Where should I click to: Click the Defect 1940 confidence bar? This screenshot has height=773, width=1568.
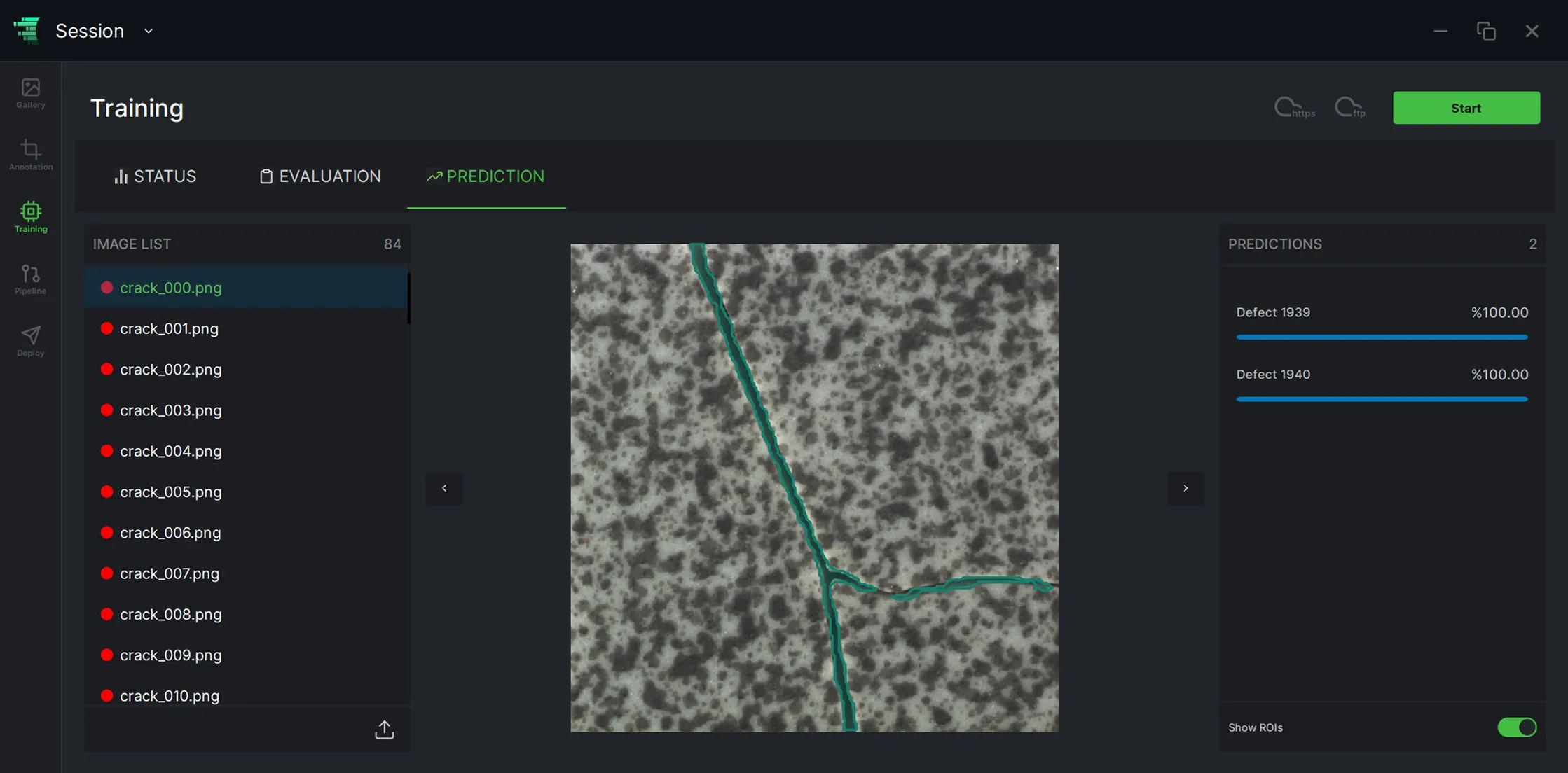click(1382, 399)
